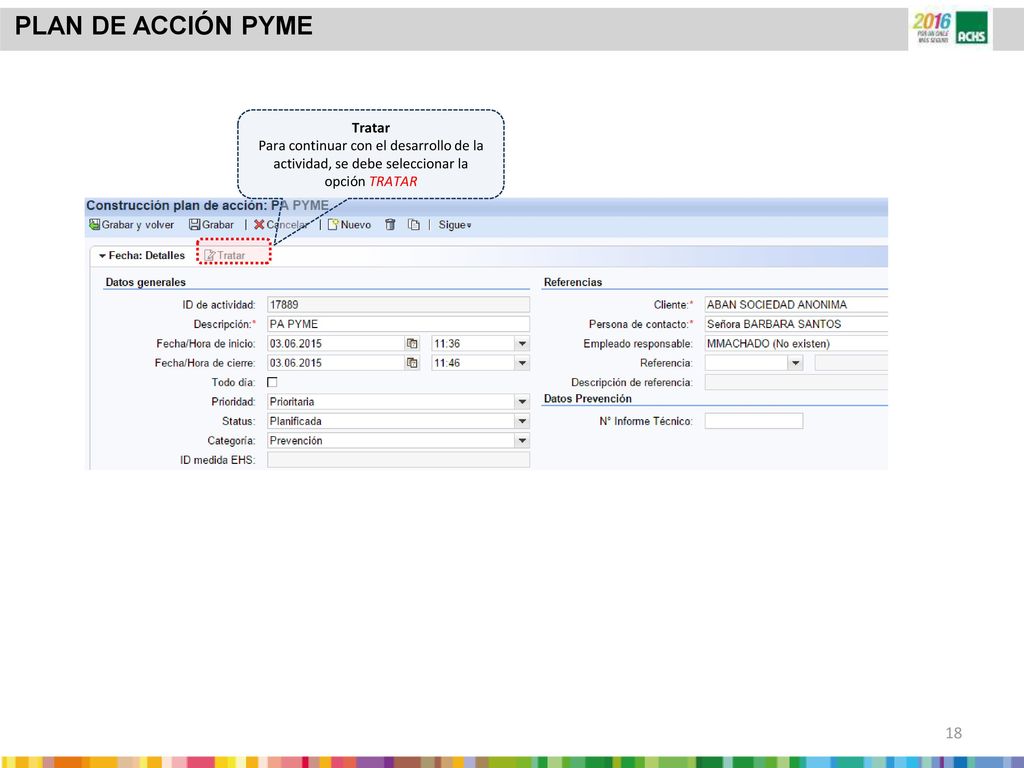This screenshot has height=768, width=1024.
Task: Select the Tratar edit option
Action: (x=225, y=255)
